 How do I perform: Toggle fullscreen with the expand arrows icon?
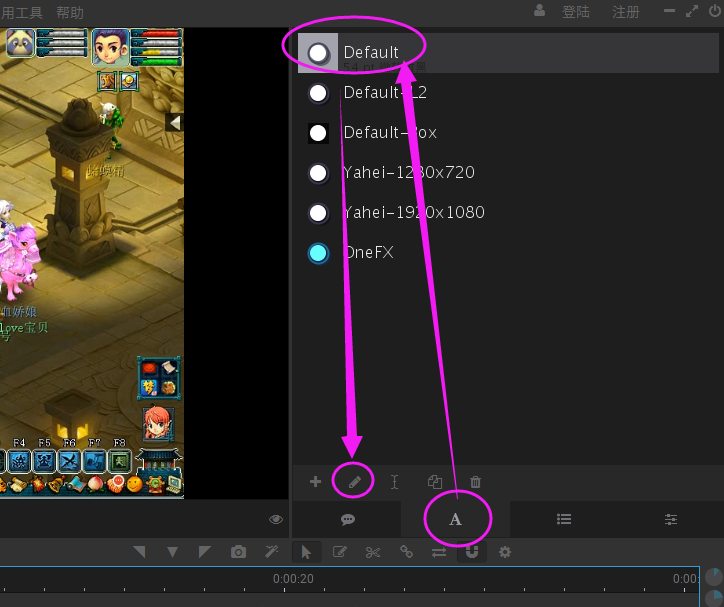[x=692, y=11]
